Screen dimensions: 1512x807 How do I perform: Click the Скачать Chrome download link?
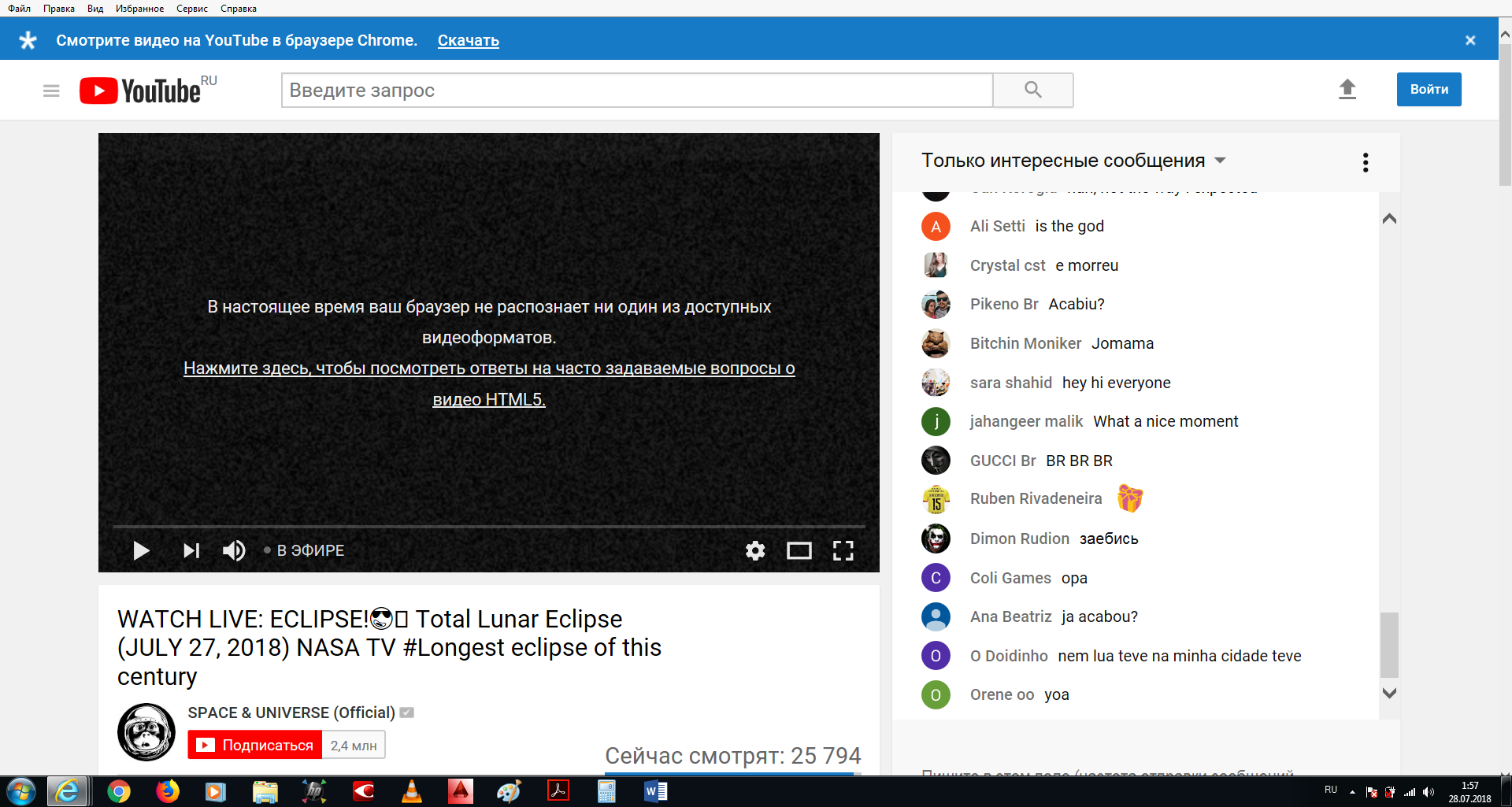[468, 40]
